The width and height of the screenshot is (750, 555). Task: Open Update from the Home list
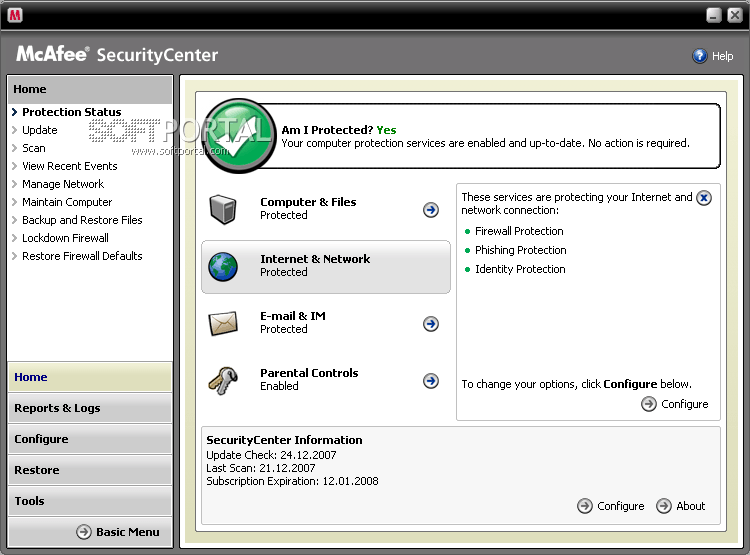pyautogui.click(x=40, y=130)
